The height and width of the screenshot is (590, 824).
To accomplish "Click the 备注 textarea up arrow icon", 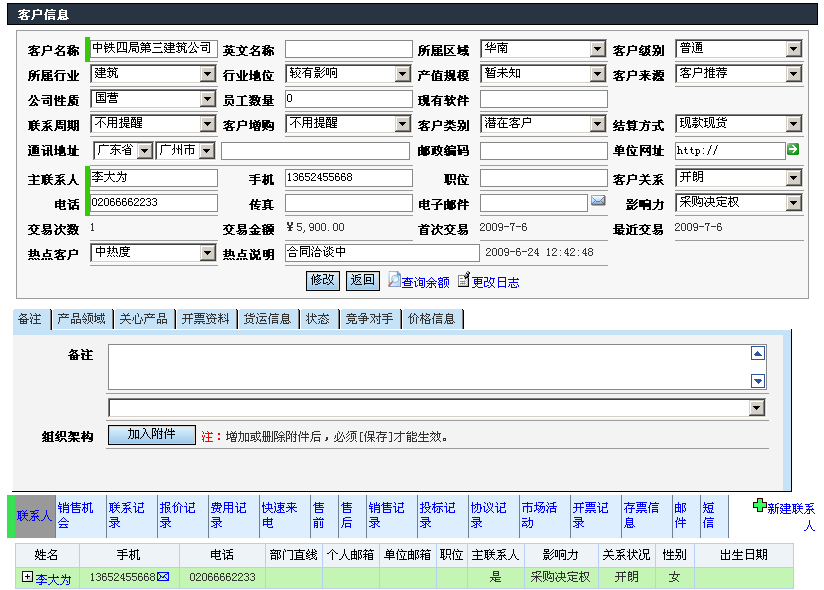I will pos(758,354).
